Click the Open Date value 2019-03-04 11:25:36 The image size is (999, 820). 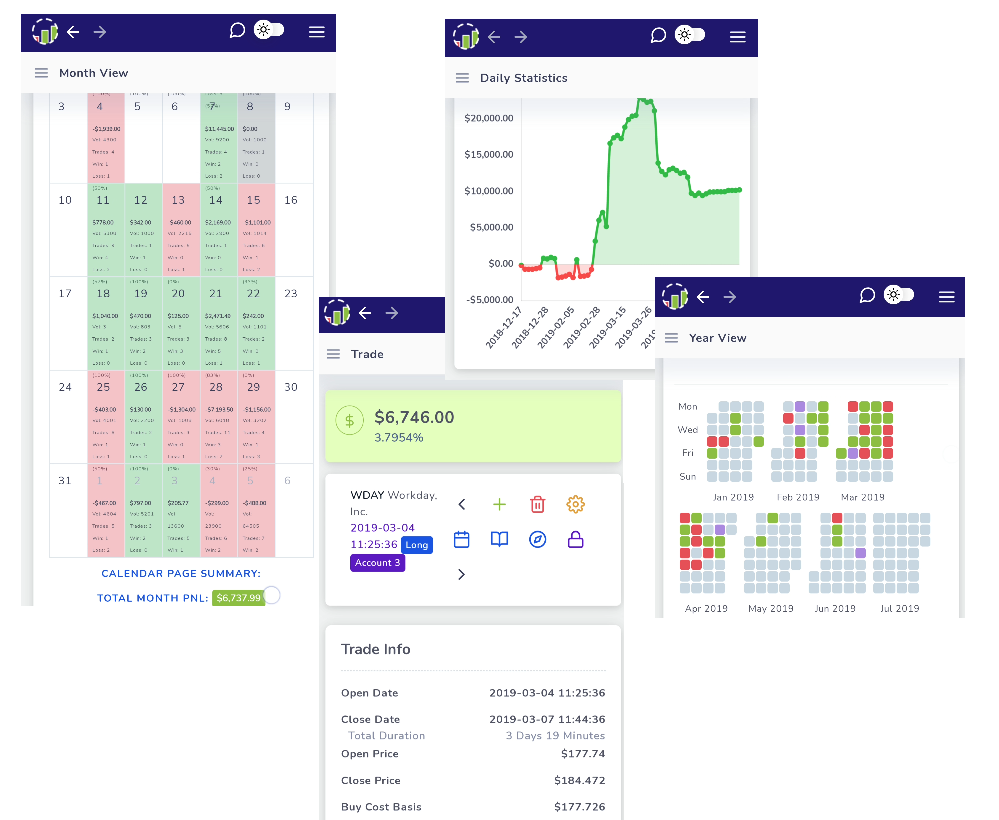(x=547, y=693)
